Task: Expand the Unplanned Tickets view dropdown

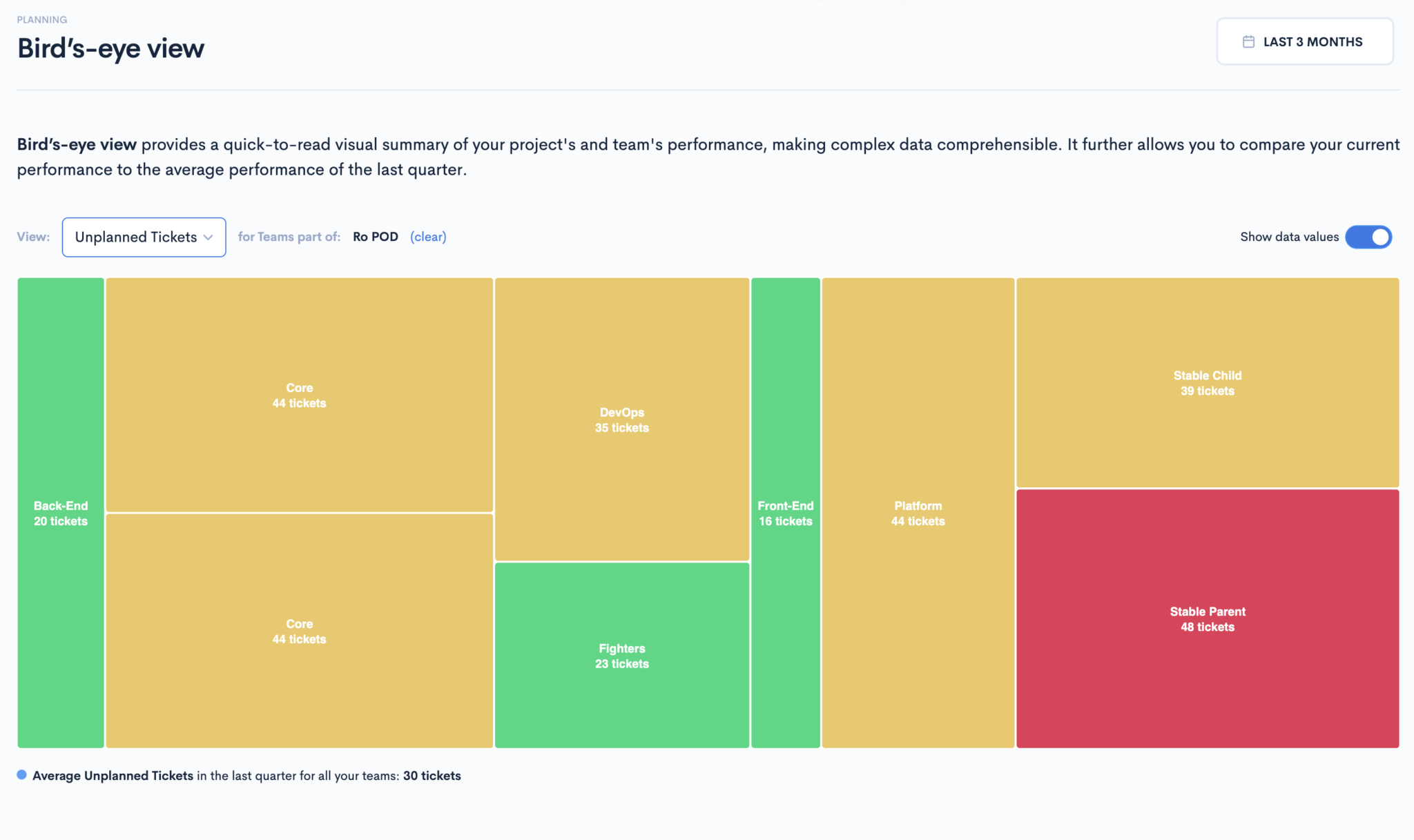Action: [x=144, y=237]
